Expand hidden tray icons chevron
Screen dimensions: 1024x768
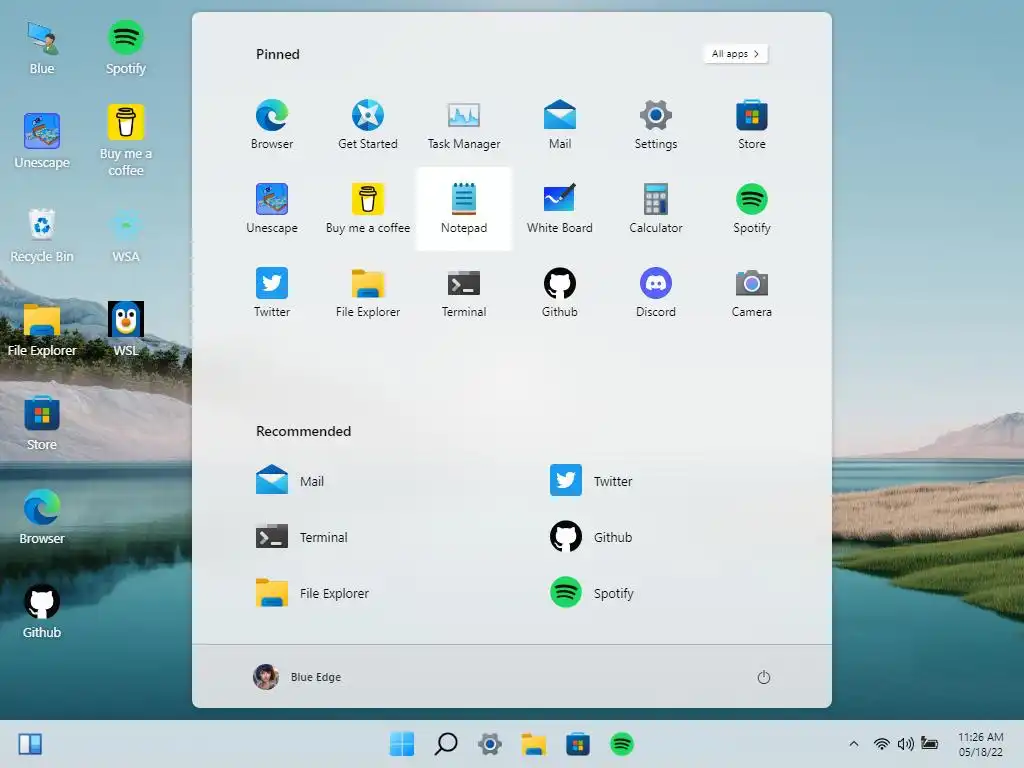coord(854,744)
